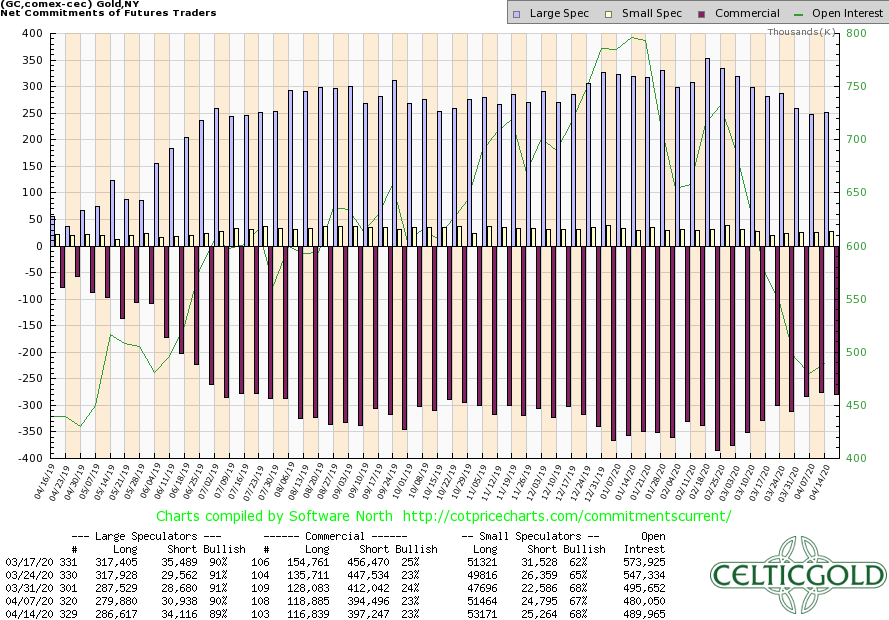Select the CELTICGOLD brand name text
889x620 pixels.
[798, 576]
